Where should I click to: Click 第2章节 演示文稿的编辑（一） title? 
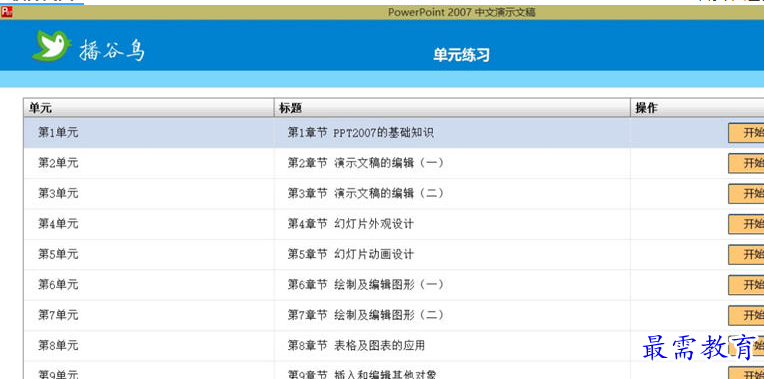tap(365, 163)
